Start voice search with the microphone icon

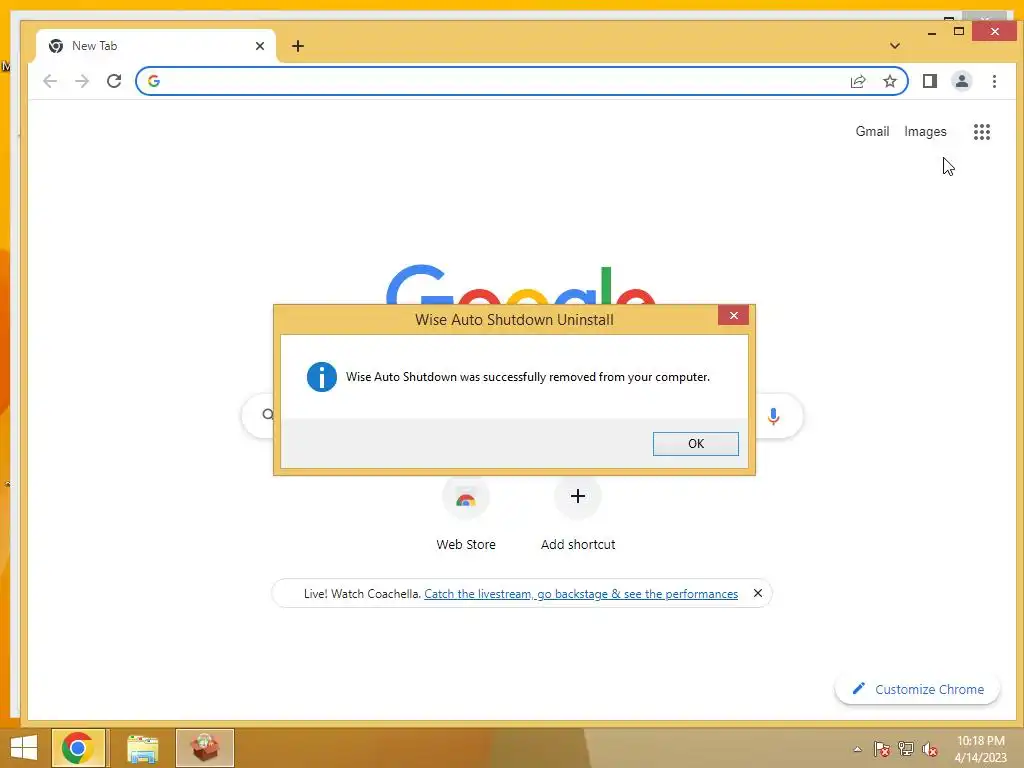[773, 416]
